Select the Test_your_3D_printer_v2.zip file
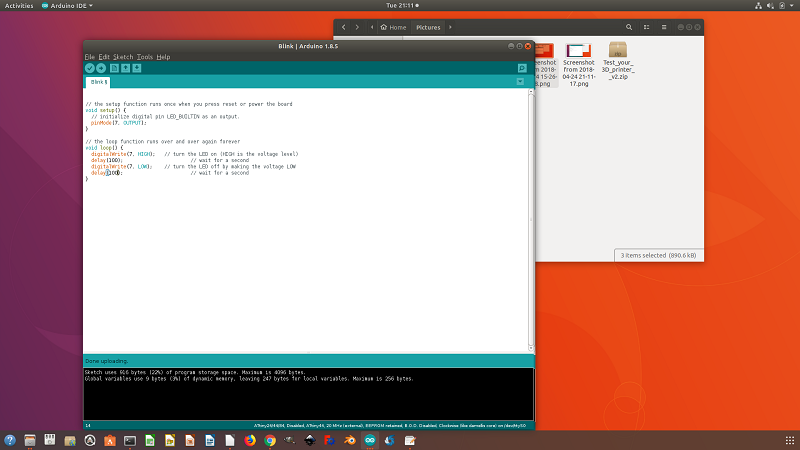The width and height of the screenshot is (800, 450). pyautogui.click(x=617, y=61)
